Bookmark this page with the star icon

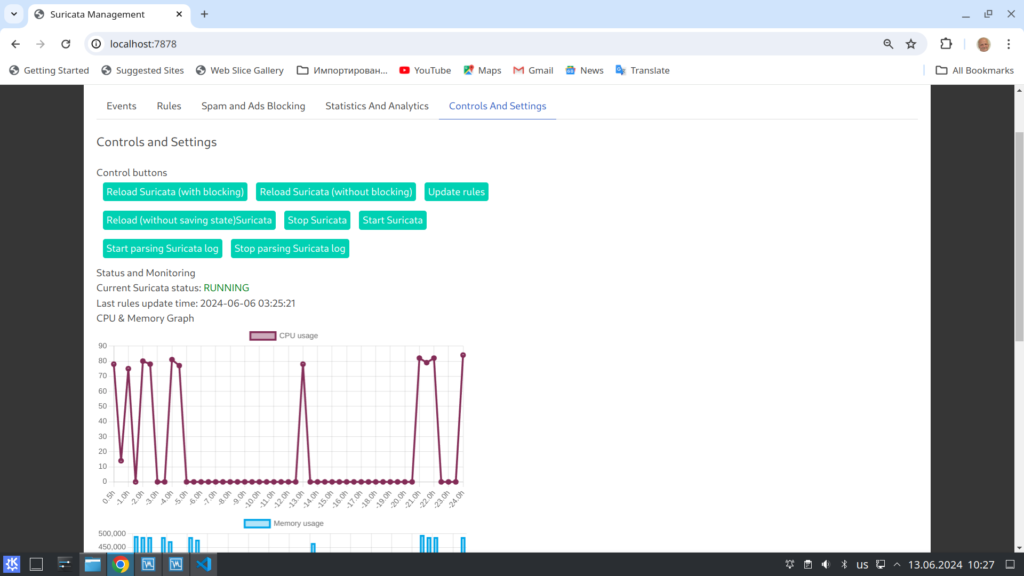coord(910,44)
